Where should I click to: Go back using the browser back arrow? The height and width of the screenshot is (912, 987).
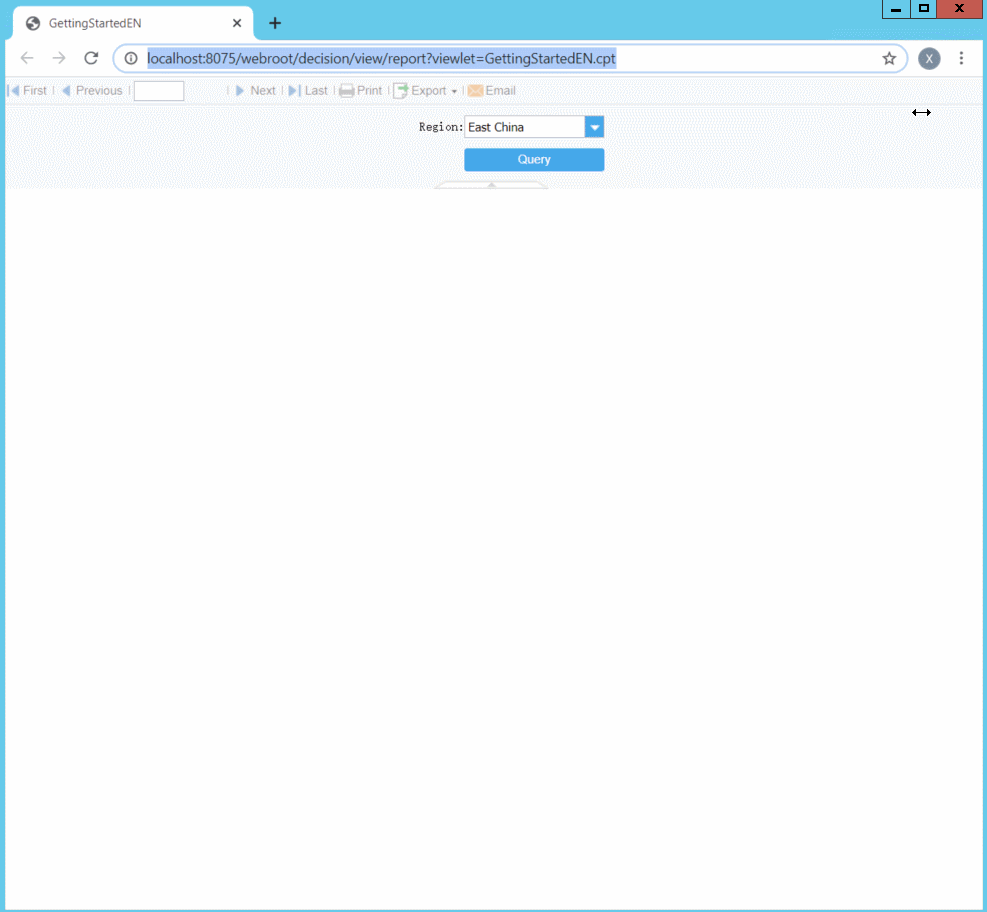pyautogui.click(x=26, y=58)
